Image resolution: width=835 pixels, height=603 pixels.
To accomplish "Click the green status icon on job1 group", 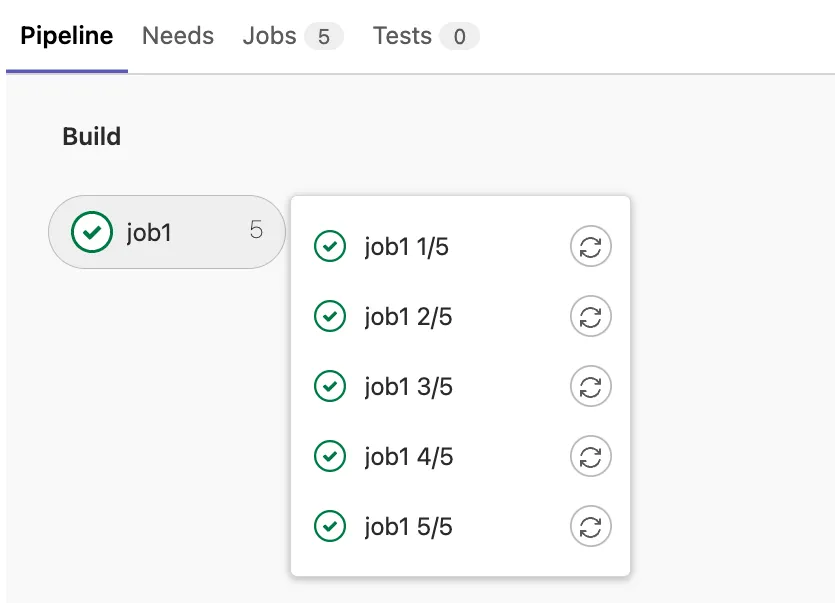I will pyautogui.click(x=92, y=232).
